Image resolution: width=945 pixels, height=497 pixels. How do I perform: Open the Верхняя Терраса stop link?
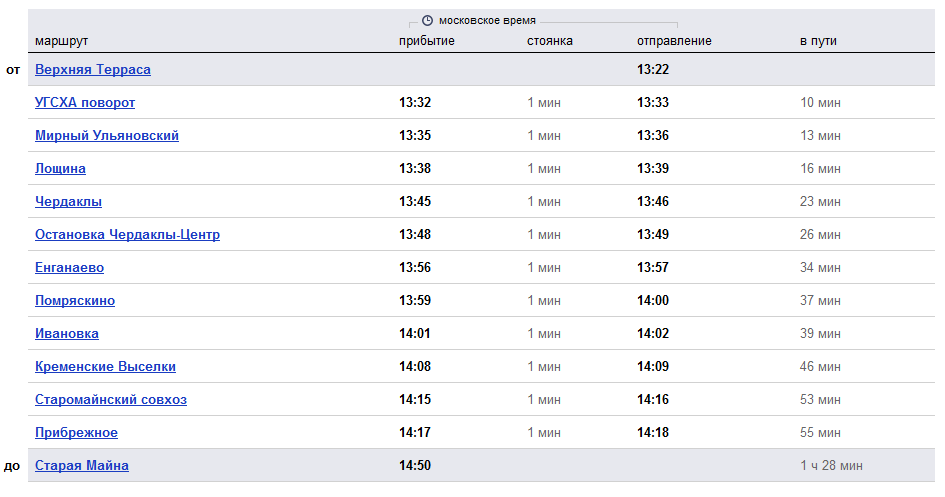click(x=93, y=69)
